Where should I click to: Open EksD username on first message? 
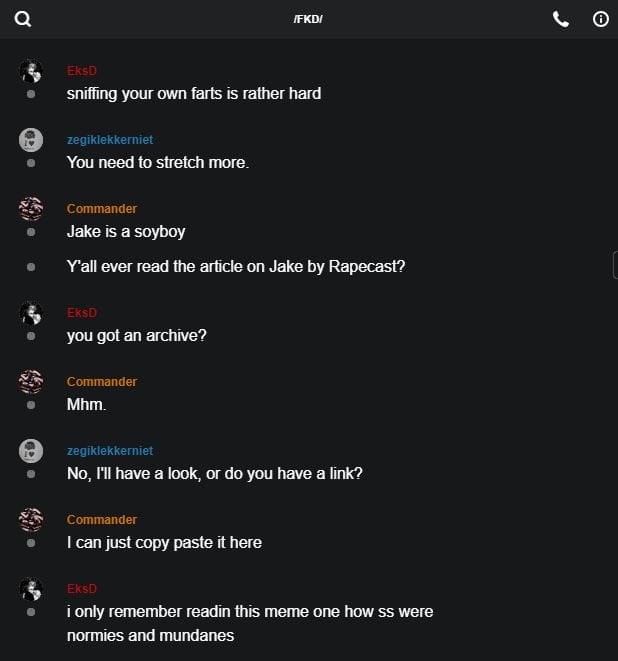tap(82, 71)
